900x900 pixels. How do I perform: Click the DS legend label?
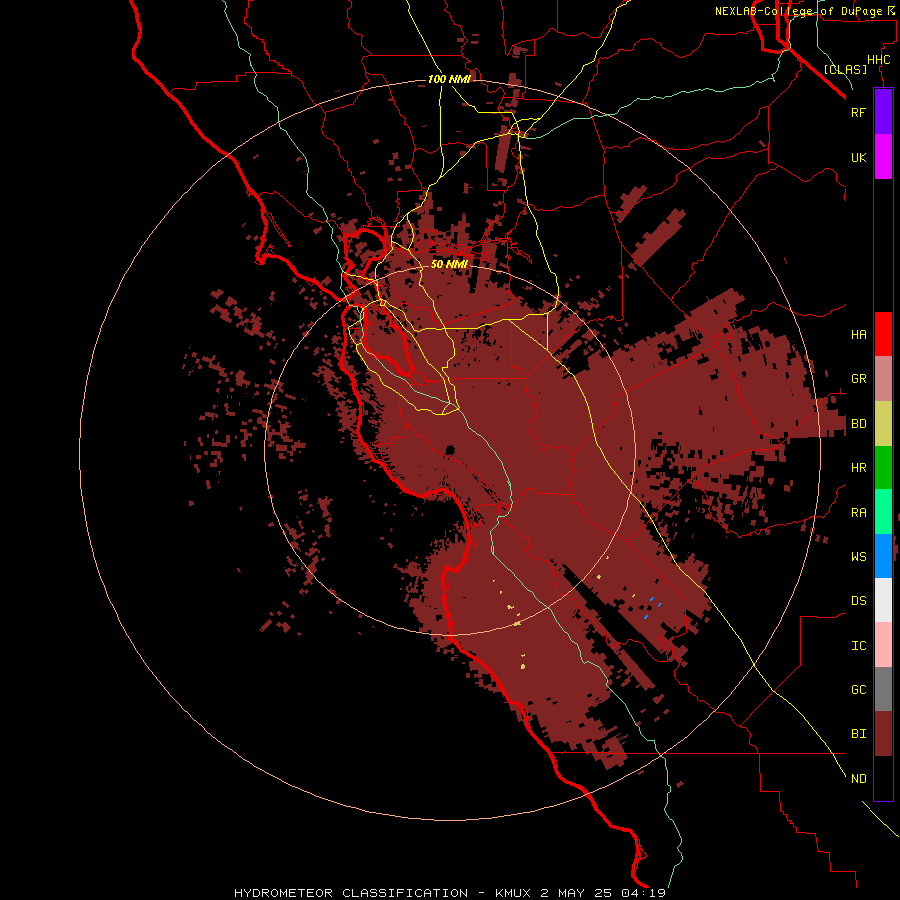pyautogui.click(x=858, y=601)
